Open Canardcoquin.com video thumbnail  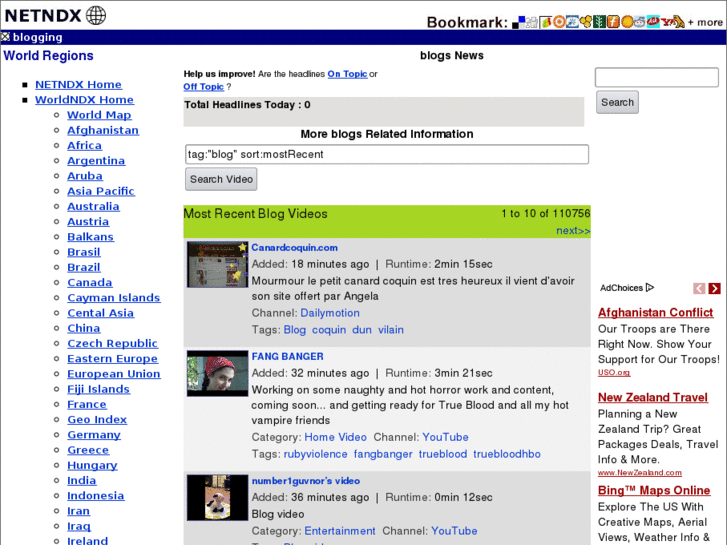217,264
